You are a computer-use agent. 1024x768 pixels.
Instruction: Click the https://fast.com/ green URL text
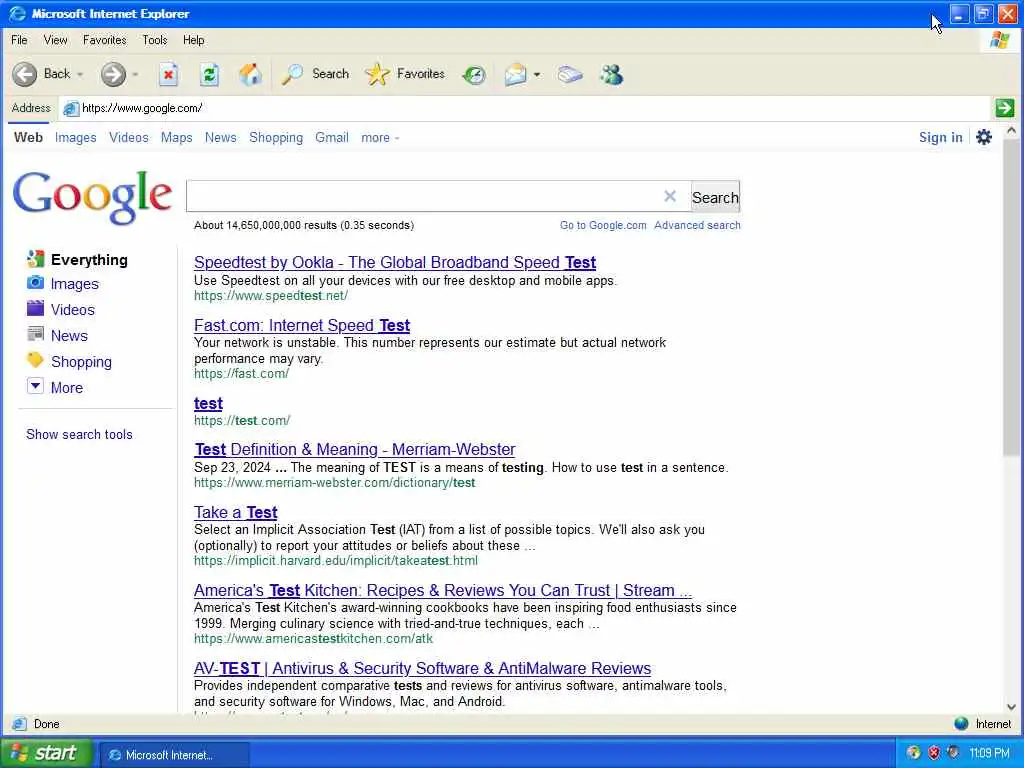tap(241, 374)
